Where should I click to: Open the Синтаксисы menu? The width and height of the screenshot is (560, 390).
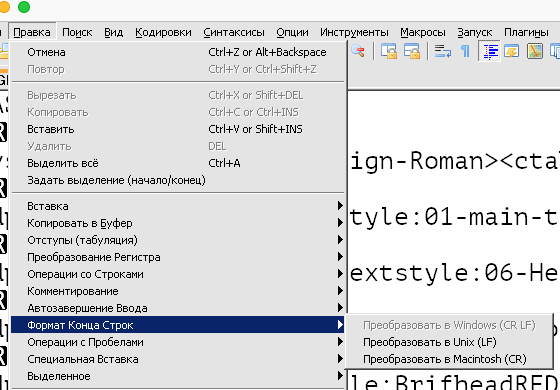tap(234, 32)
